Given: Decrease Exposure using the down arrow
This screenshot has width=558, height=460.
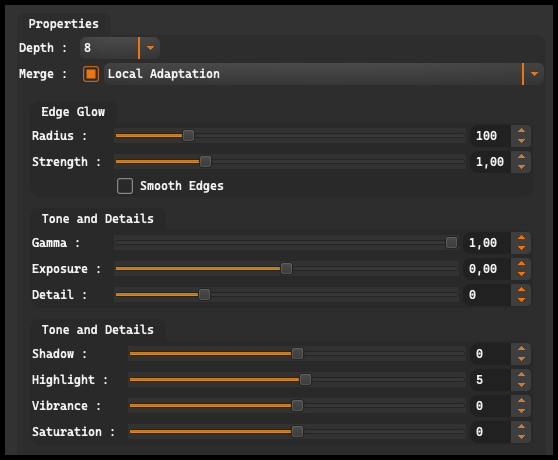Looking at the screenshot, I should click(x=521, y=274).
